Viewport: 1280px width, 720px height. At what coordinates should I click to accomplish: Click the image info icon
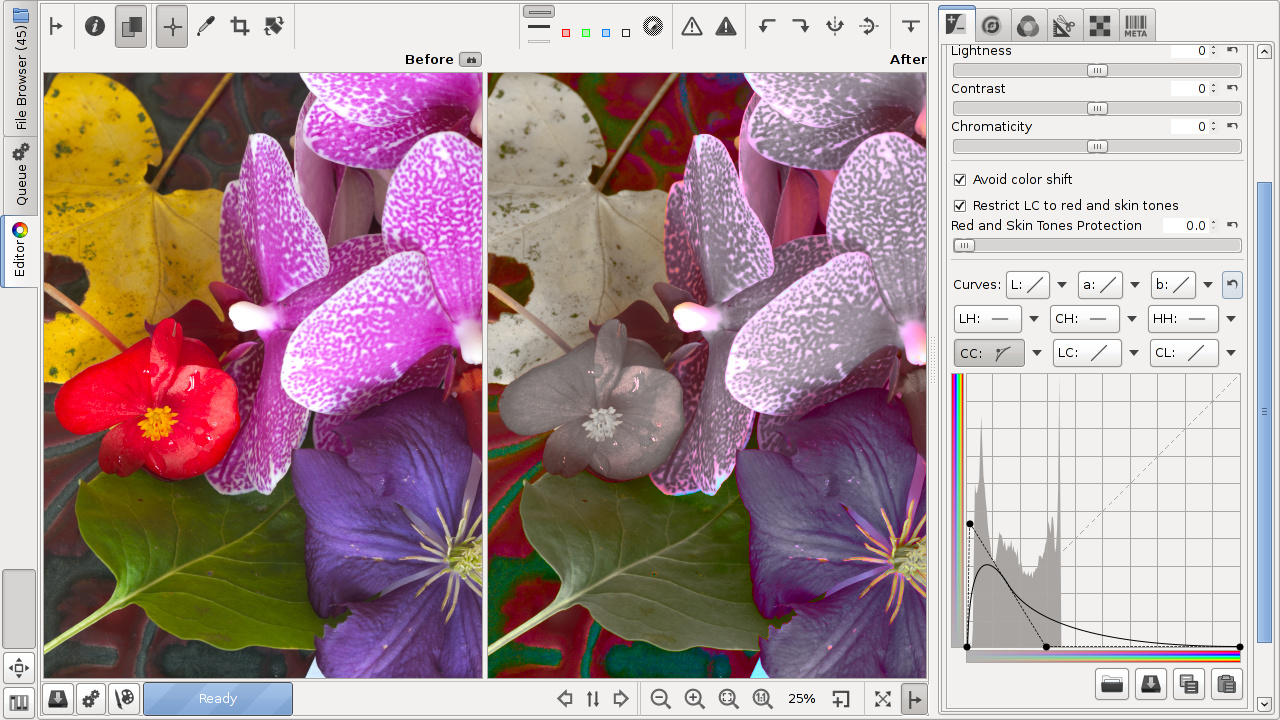point(95,27)
